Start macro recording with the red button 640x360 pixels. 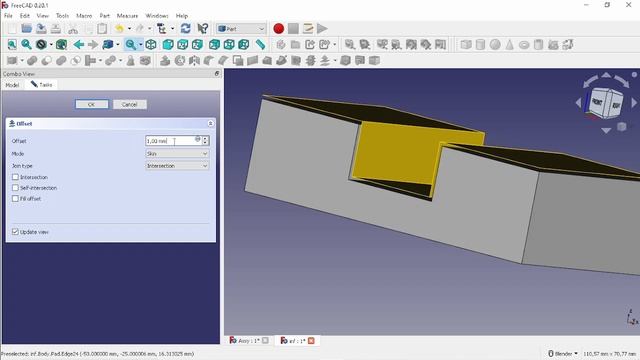click(x=279, y=29)
